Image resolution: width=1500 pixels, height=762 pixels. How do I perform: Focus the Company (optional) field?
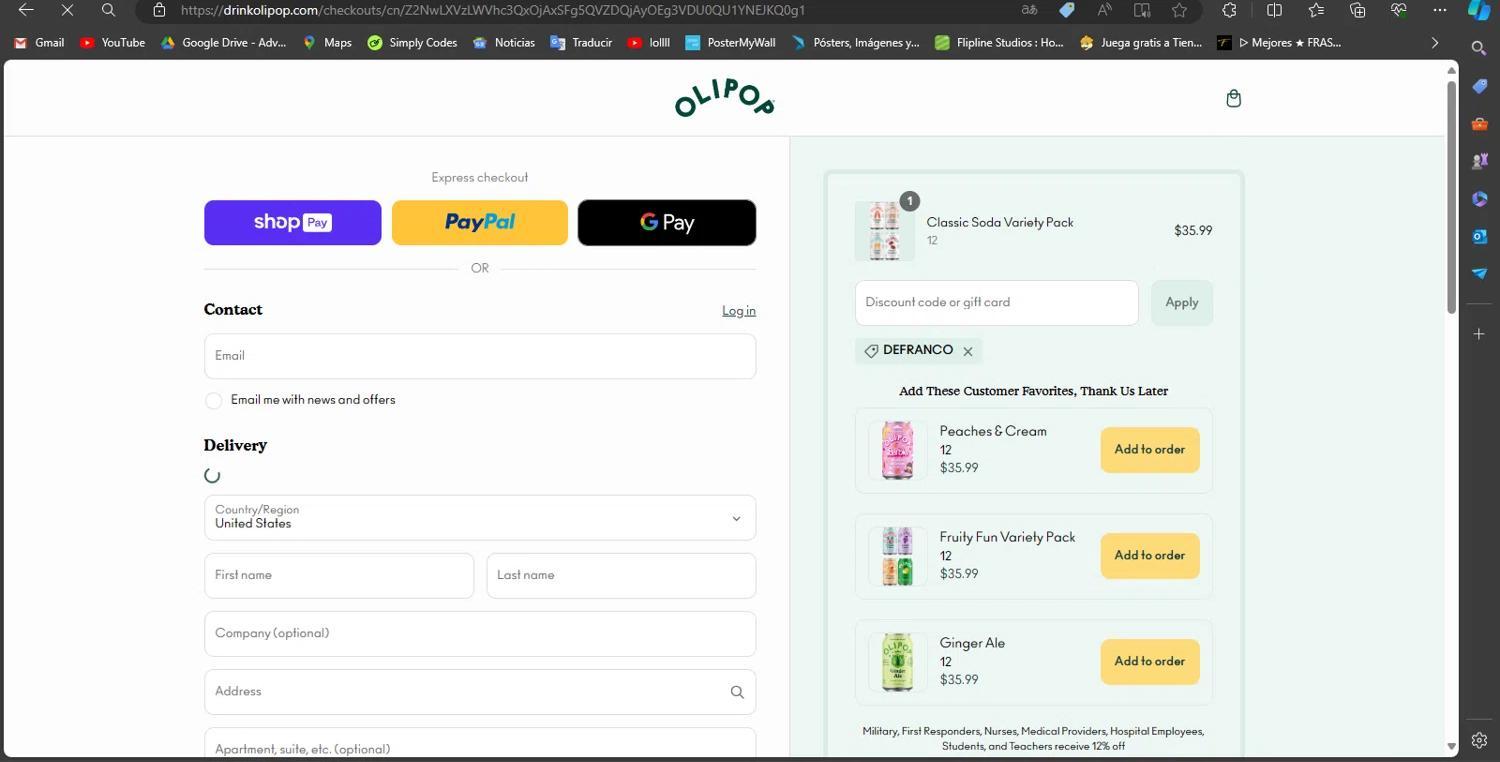pyautogui.click(x=480, y=634)
